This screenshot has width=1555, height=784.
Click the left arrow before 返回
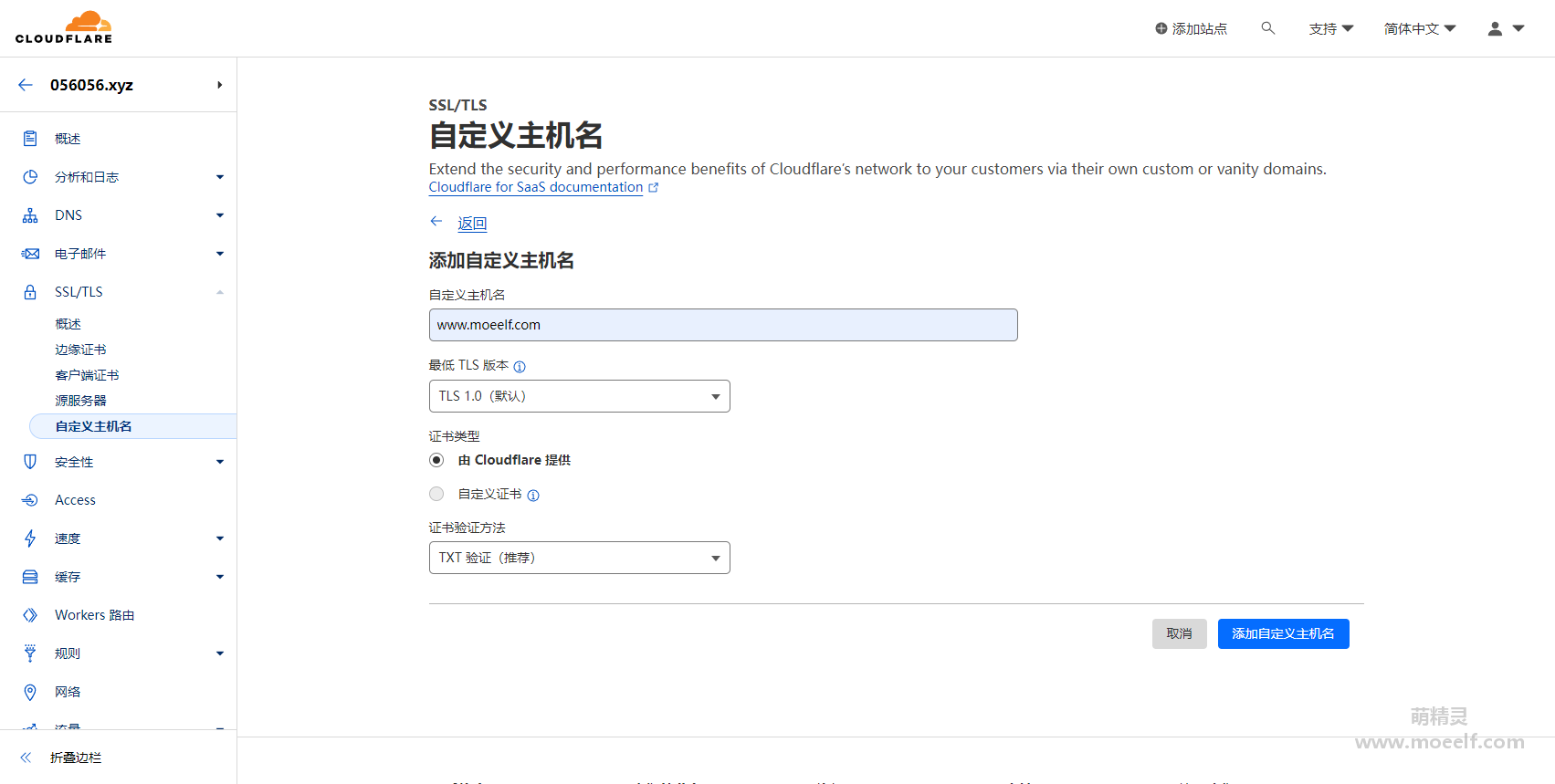tap(436, 222)
